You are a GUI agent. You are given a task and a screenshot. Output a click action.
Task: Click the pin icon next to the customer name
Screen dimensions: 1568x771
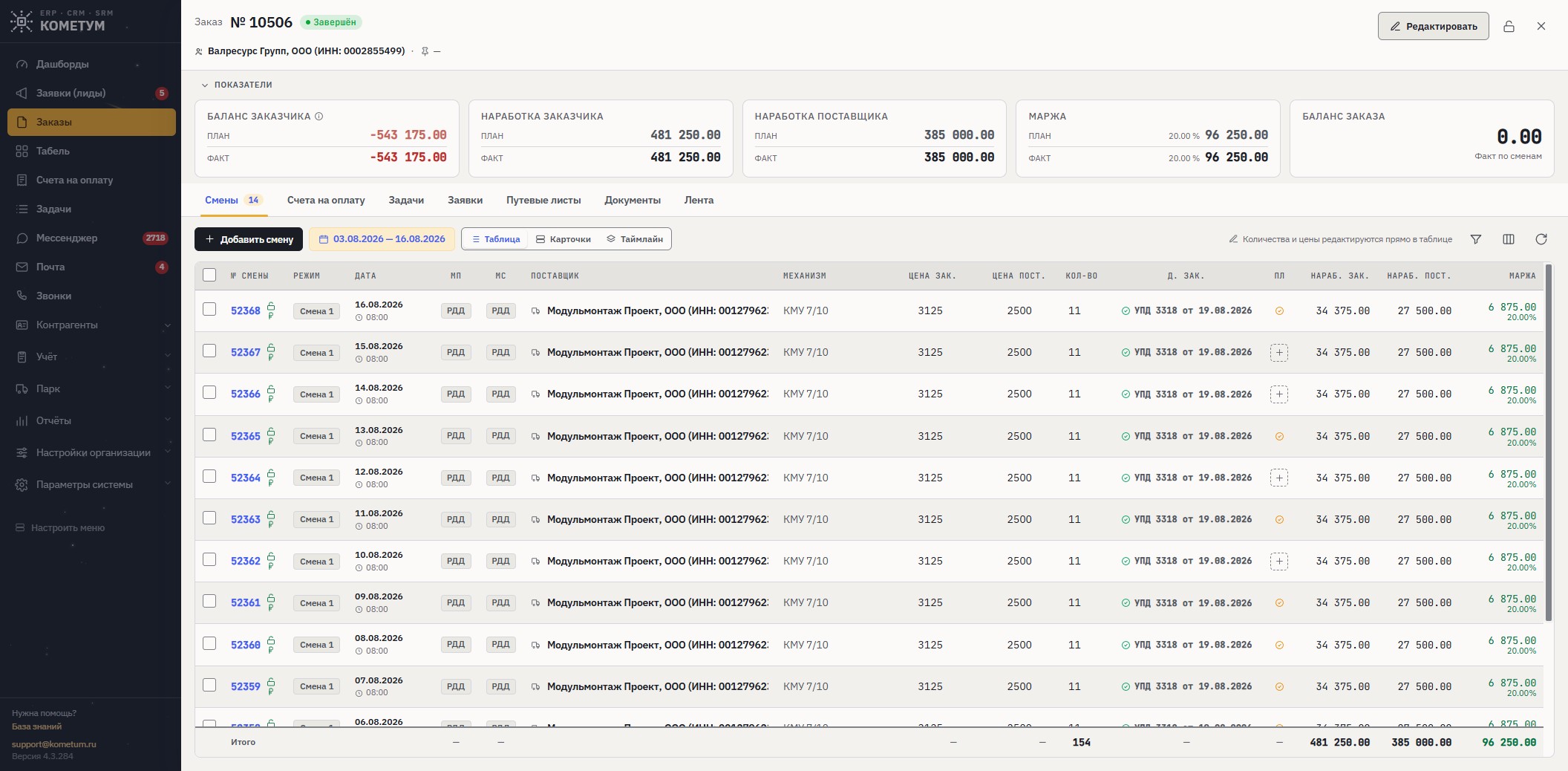(425, 51)
